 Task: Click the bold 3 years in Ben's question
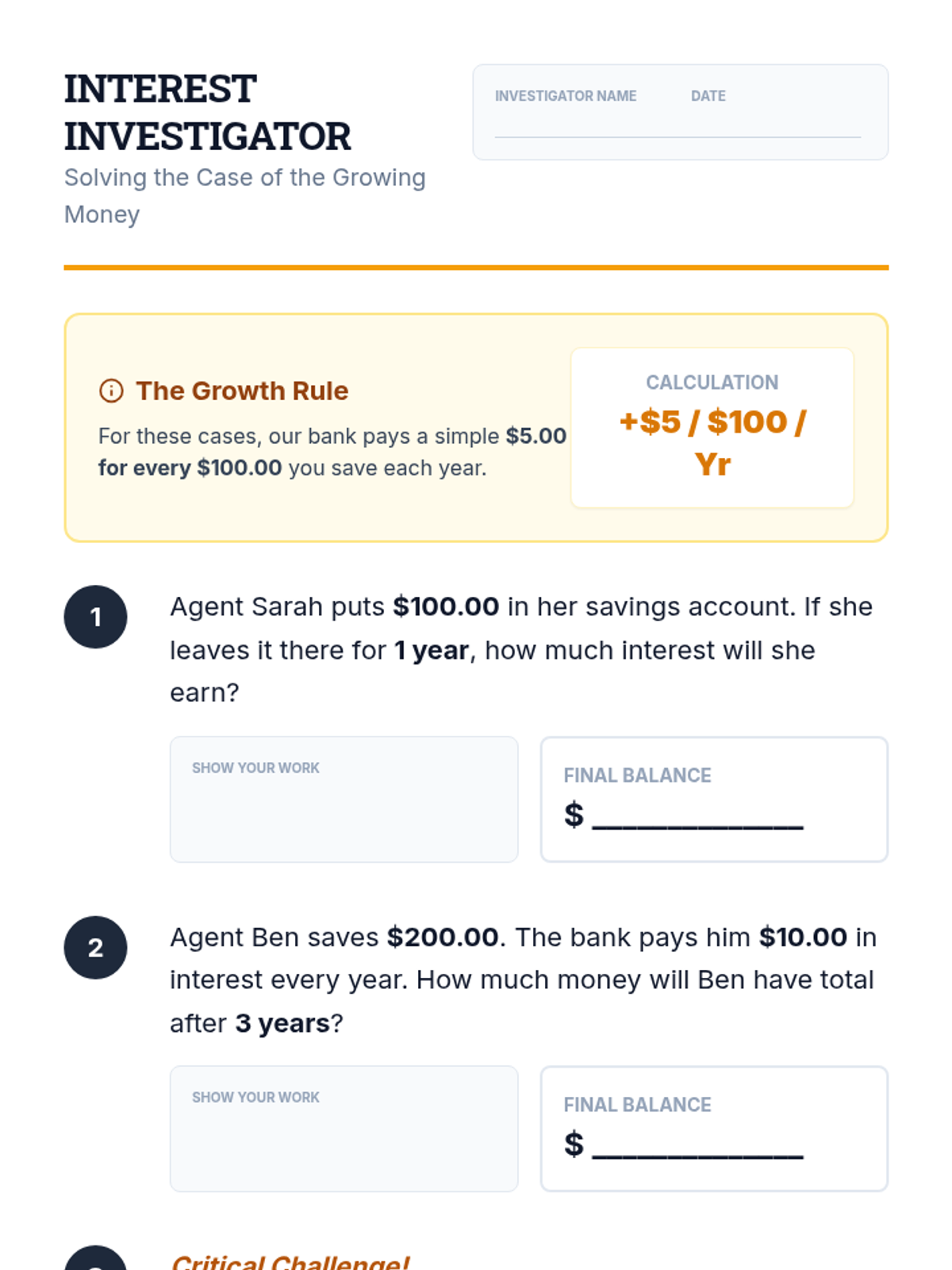coord(282,1023)
